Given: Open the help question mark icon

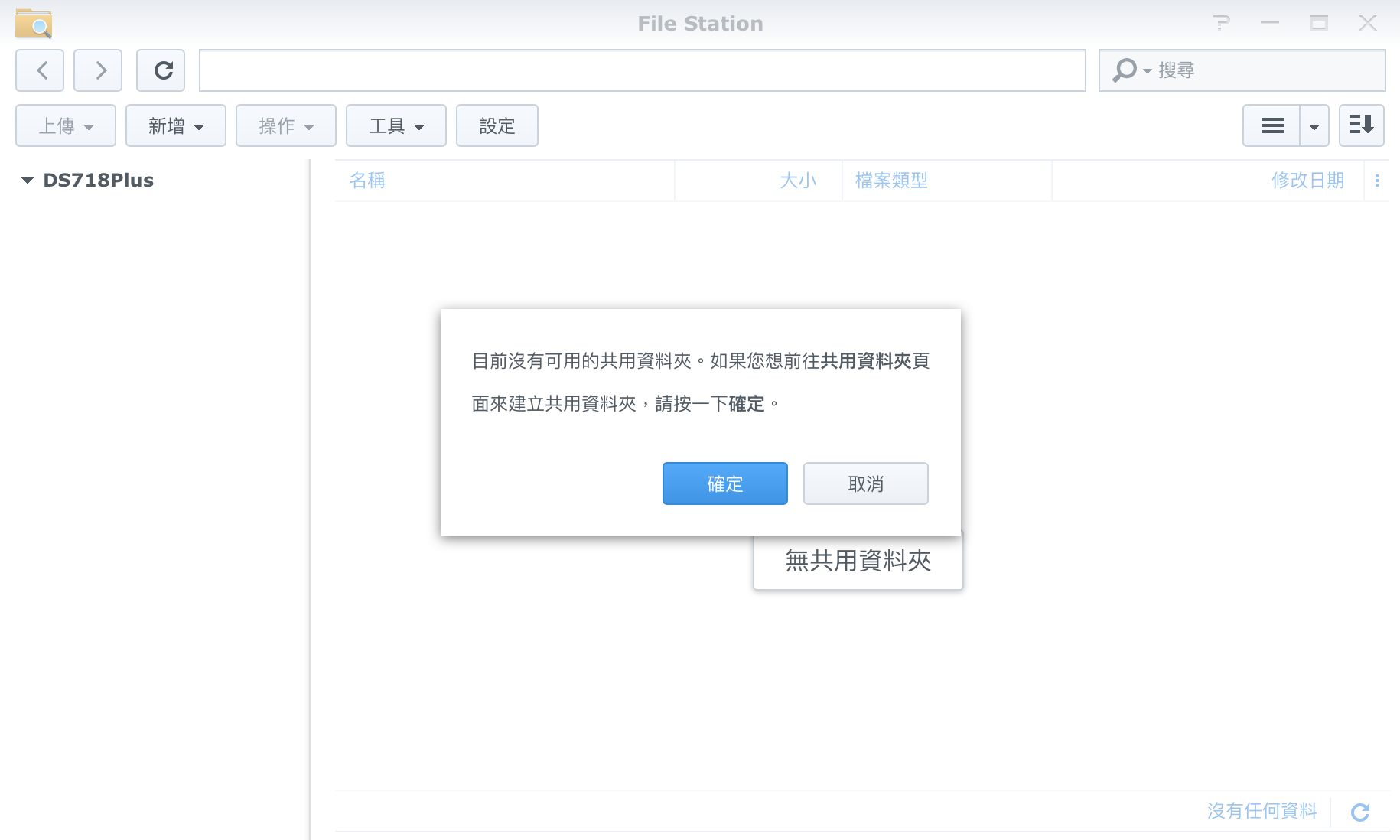Looking at the screenshot, I should (x=1222, y=23).
